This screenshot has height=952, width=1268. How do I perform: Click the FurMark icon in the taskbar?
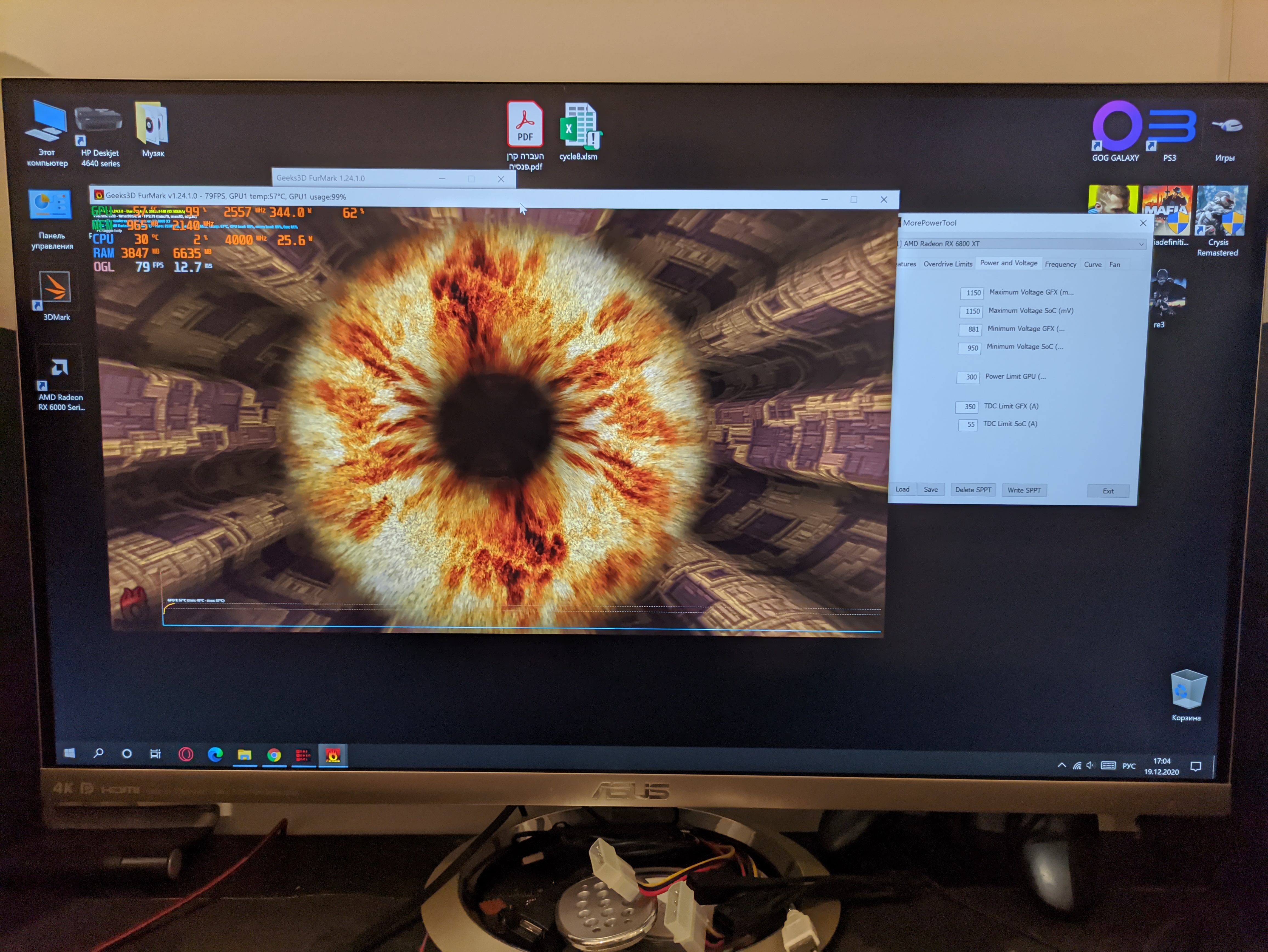333,755
